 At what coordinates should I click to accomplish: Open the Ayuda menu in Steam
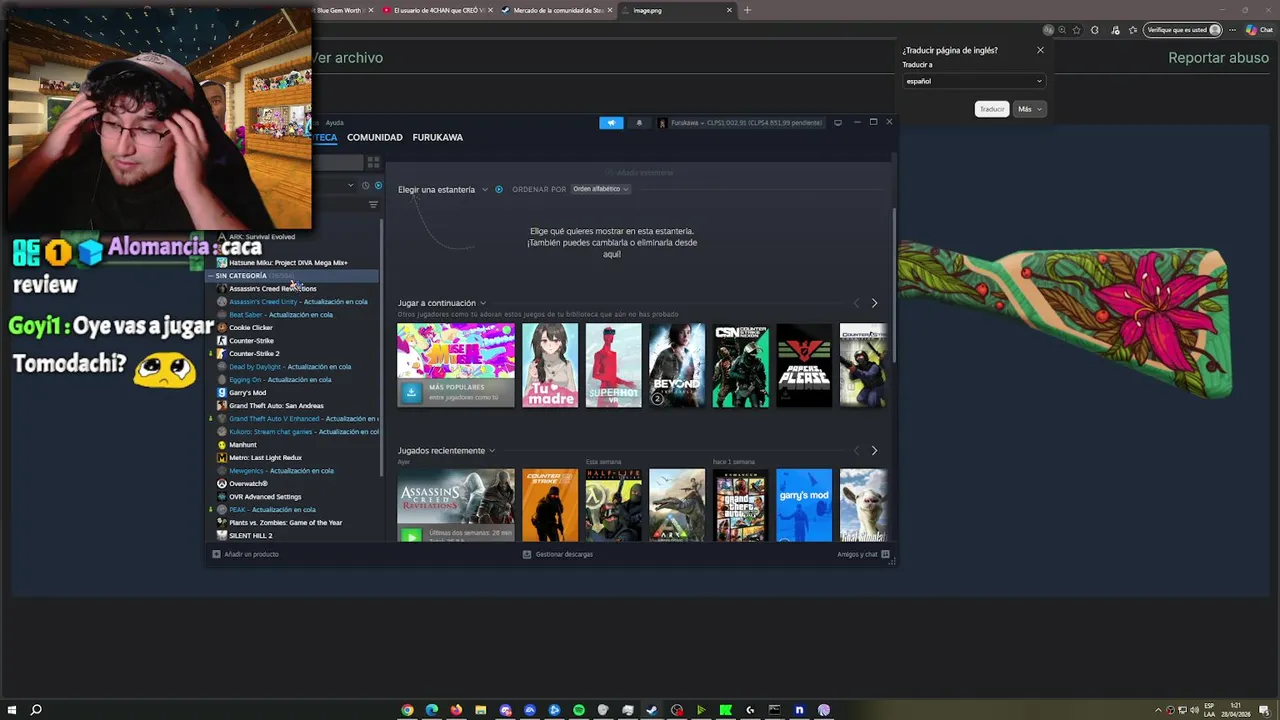point(334,123)
